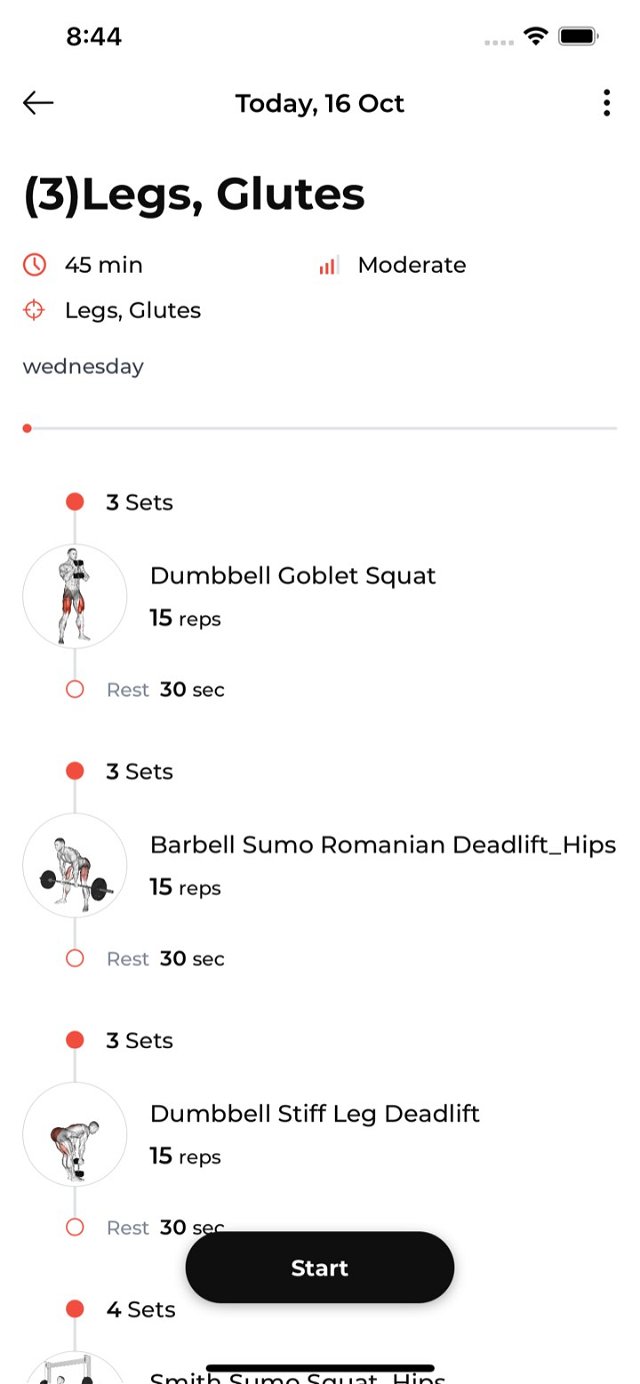Tap the Moderate difficulty bars icon
The image size is (640, 1384).
coord(328,266)
